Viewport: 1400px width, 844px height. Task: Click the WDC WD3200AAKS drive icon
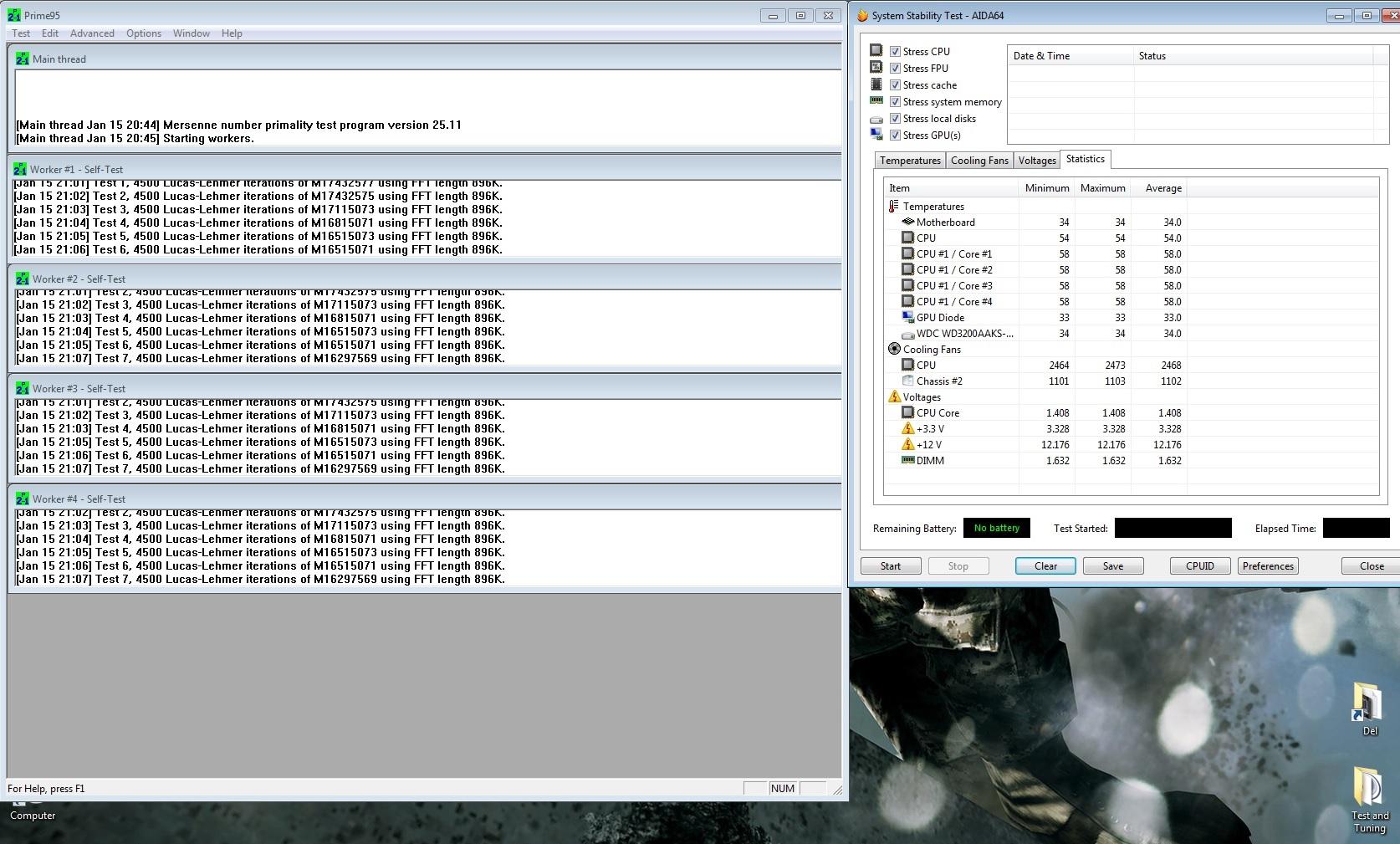[x=907, y=334]
